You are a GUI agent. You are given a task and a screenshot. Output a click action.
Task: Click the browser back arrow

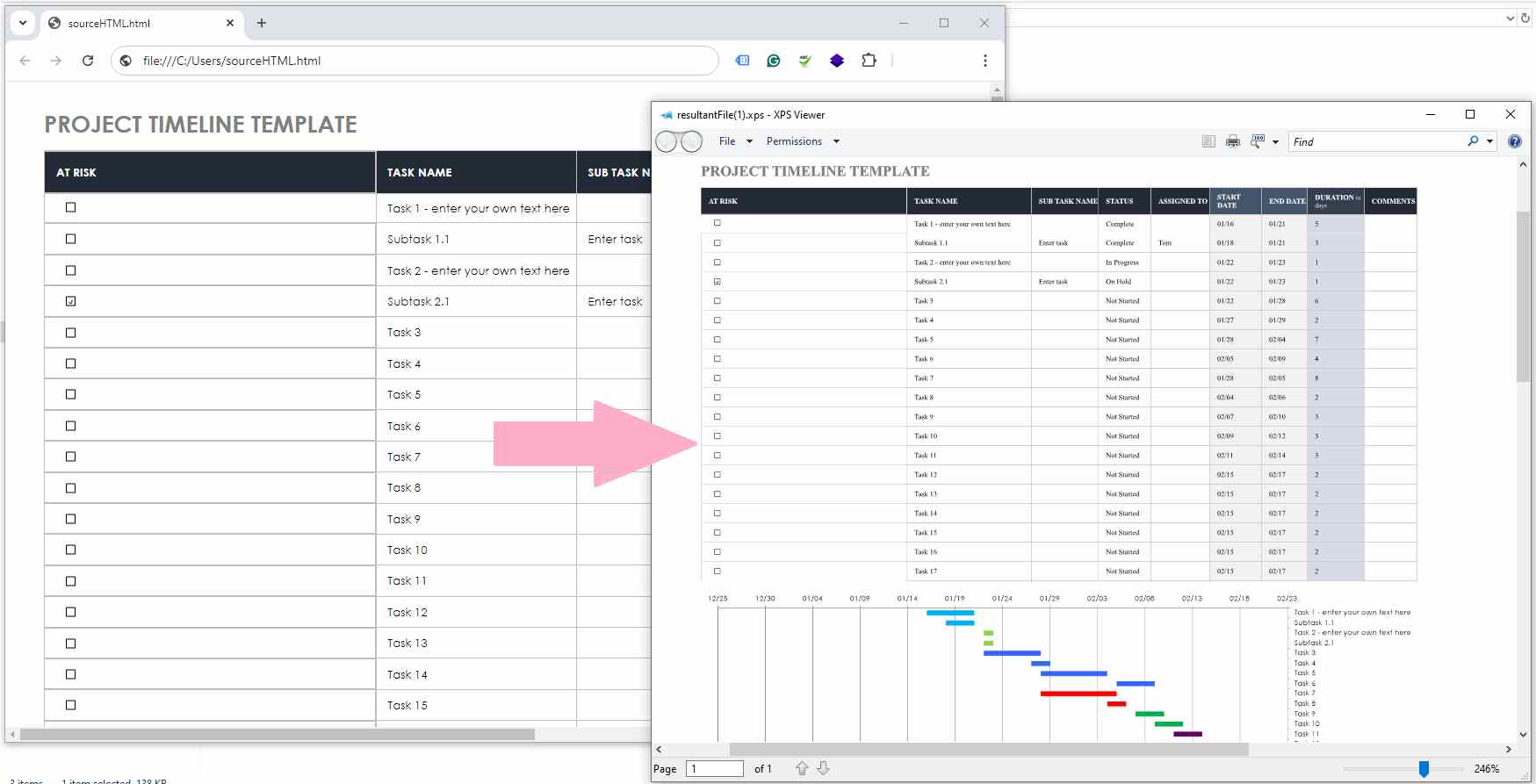click(25, 61)
